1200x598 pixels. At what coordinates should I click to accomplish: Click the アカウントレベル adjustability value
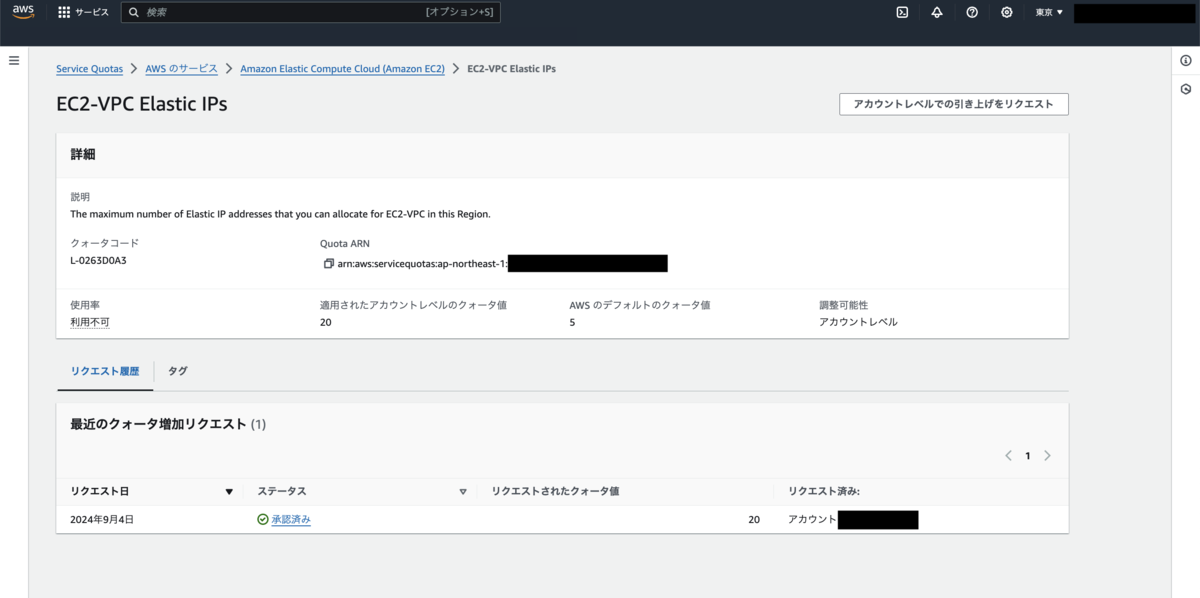pos(858,322)
